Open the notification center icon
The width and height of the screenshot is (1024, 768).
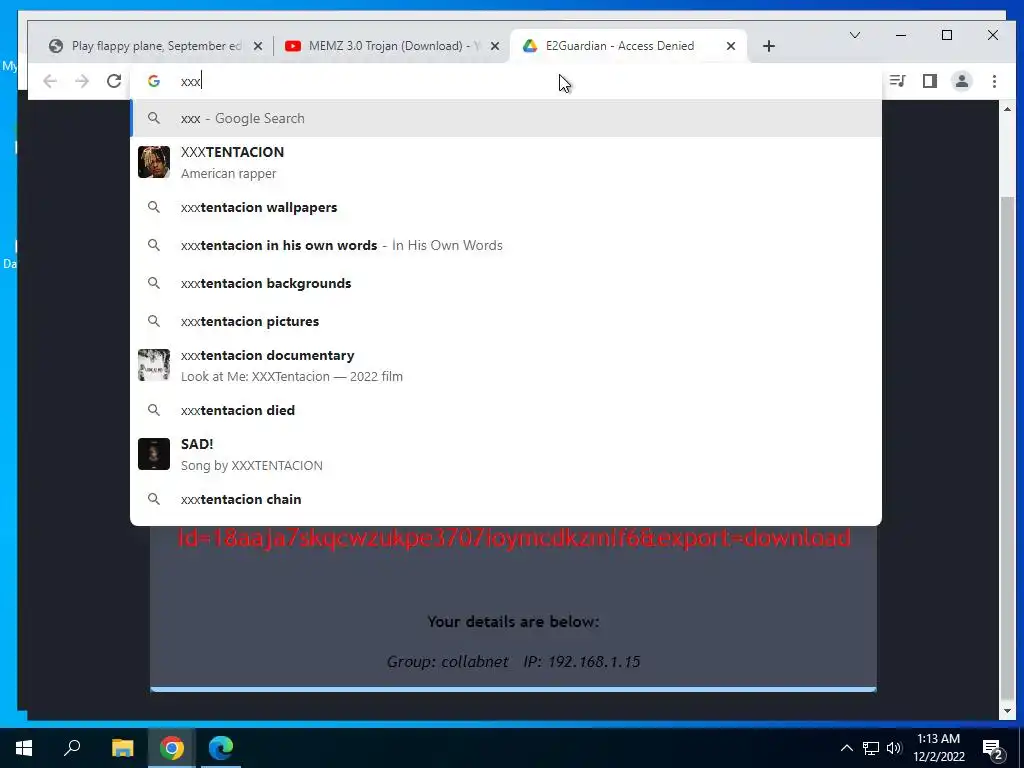pos(993,749)
